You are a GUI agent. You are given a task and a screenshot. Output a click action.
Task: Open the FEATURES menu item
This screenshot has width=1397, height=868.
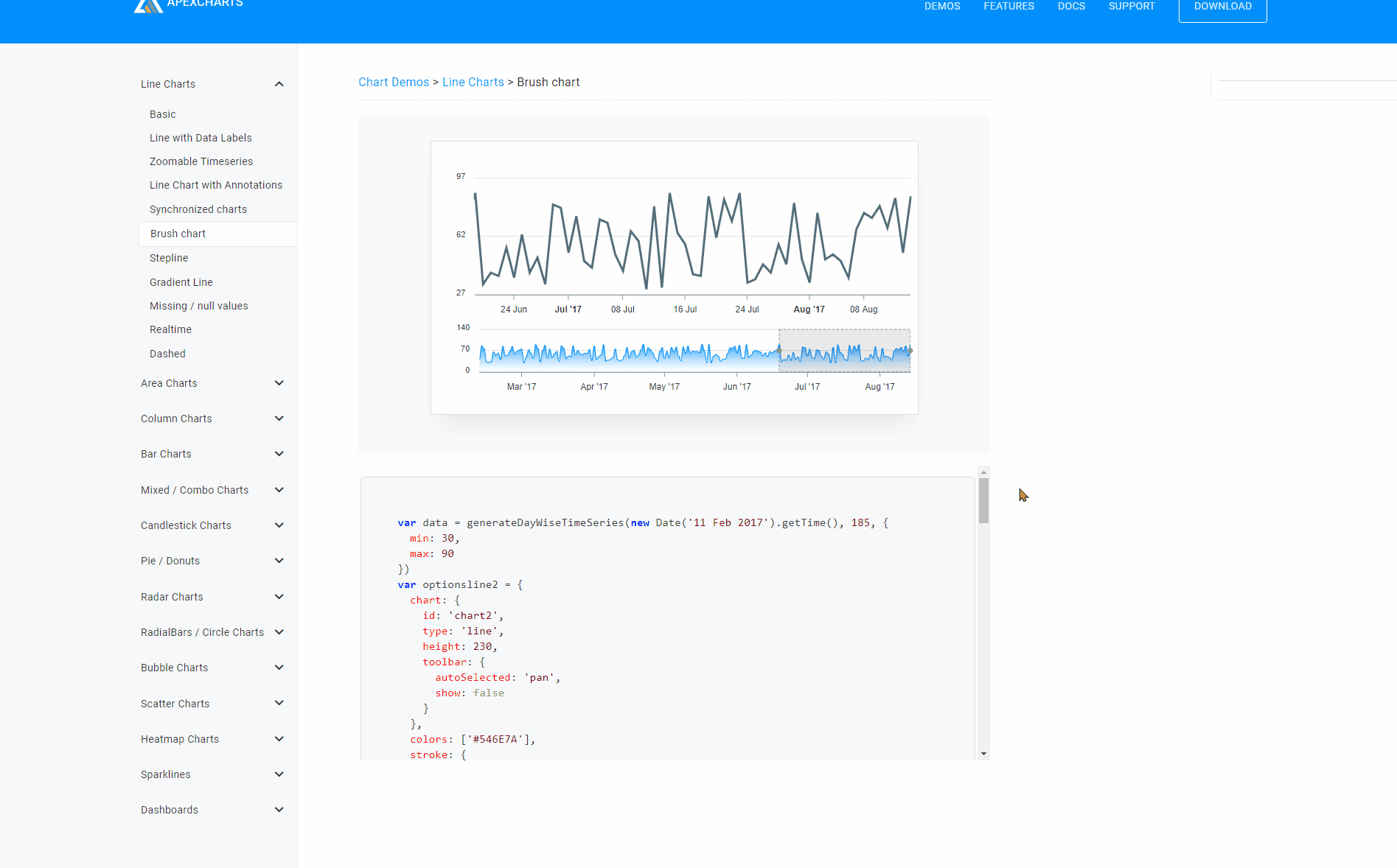pos(1008,6)
